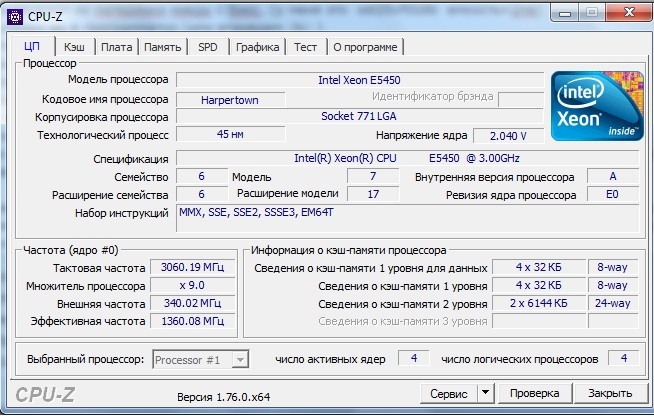Click the E0 core revision value
The width and height of the screenshot is (654, 417).
click(613, 194)
